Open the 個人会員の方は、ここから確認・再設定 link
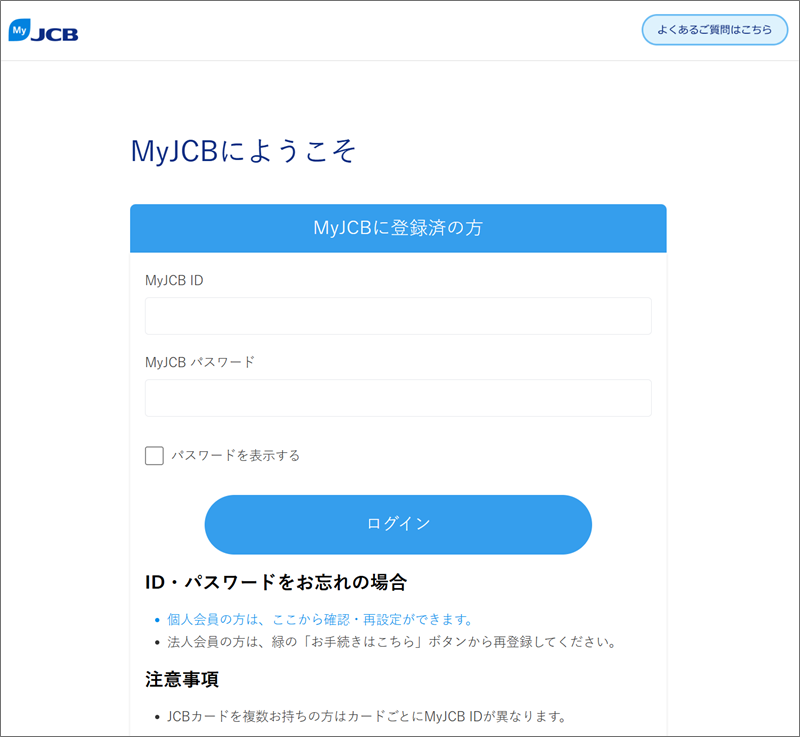Viewport: 800px width, 737px height. (320, 620)
